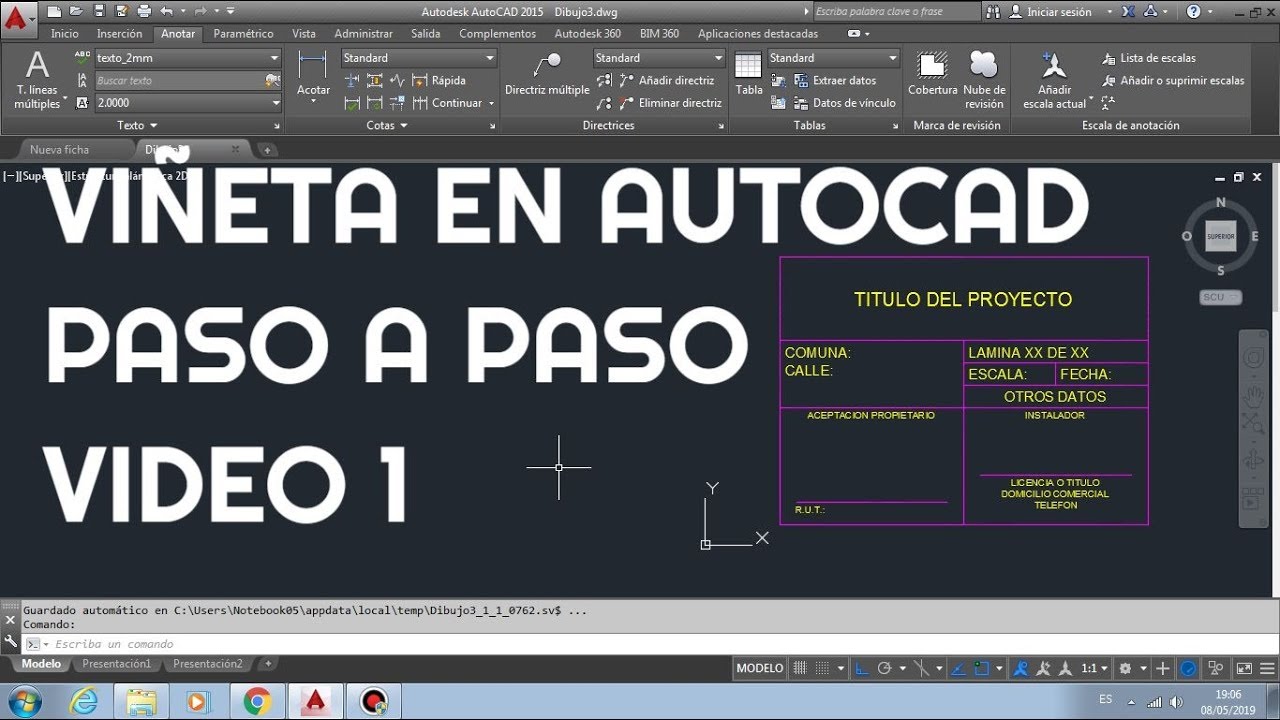The width and height of the screenshot is (1280, 720).
Task: Toggle 2D object snap square icon
Action: [981, 668]
